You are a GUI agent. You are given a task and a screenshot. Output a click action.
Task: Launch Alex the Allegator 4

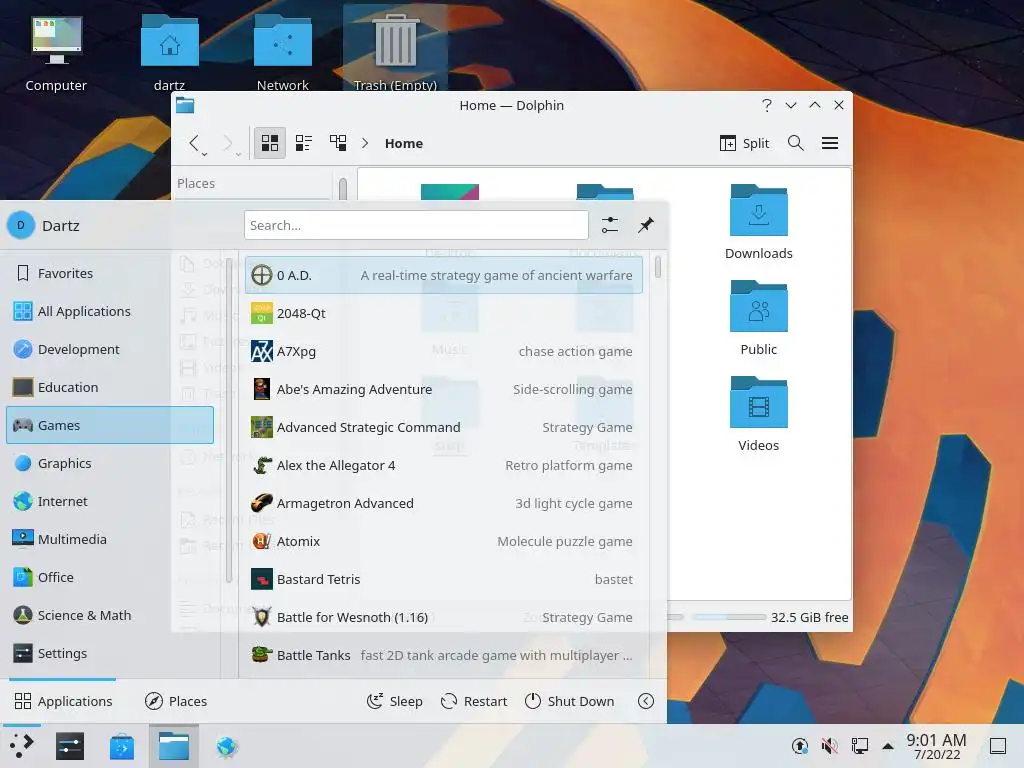(x=443, y=465)
